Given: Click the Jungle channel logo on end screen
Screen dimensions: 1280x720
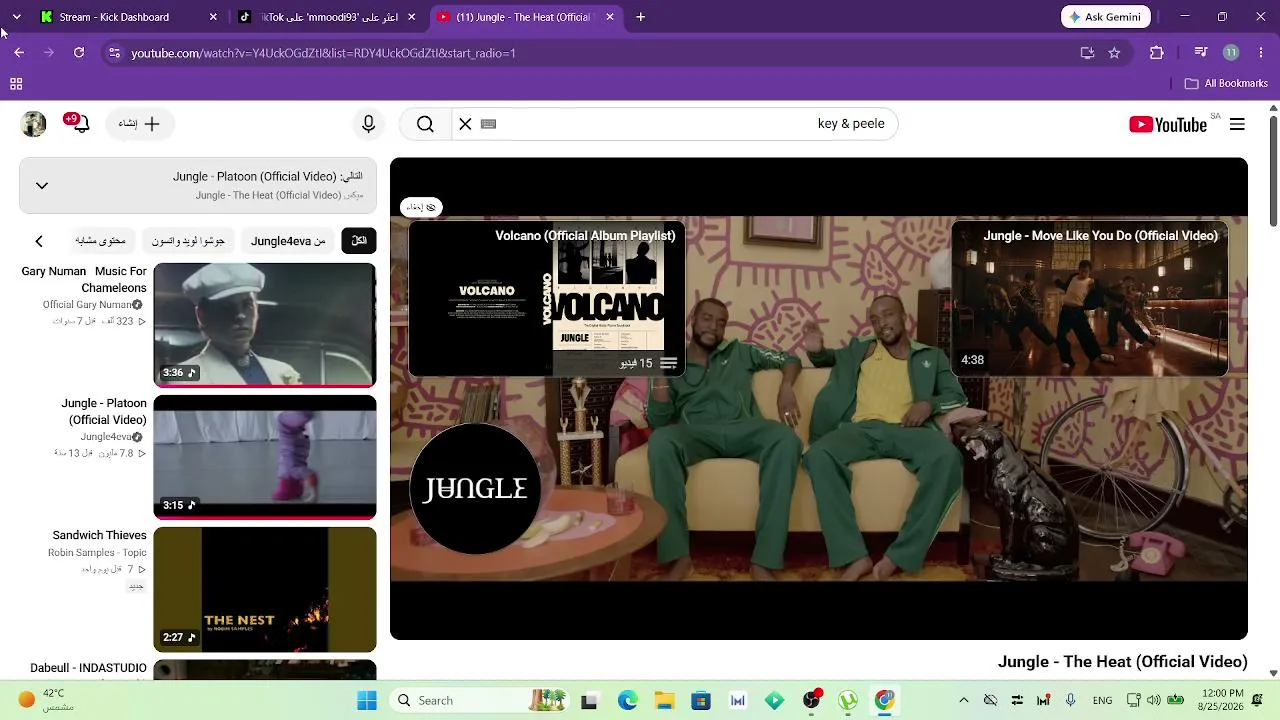Looking at the screenshot, I should [475, 489].
